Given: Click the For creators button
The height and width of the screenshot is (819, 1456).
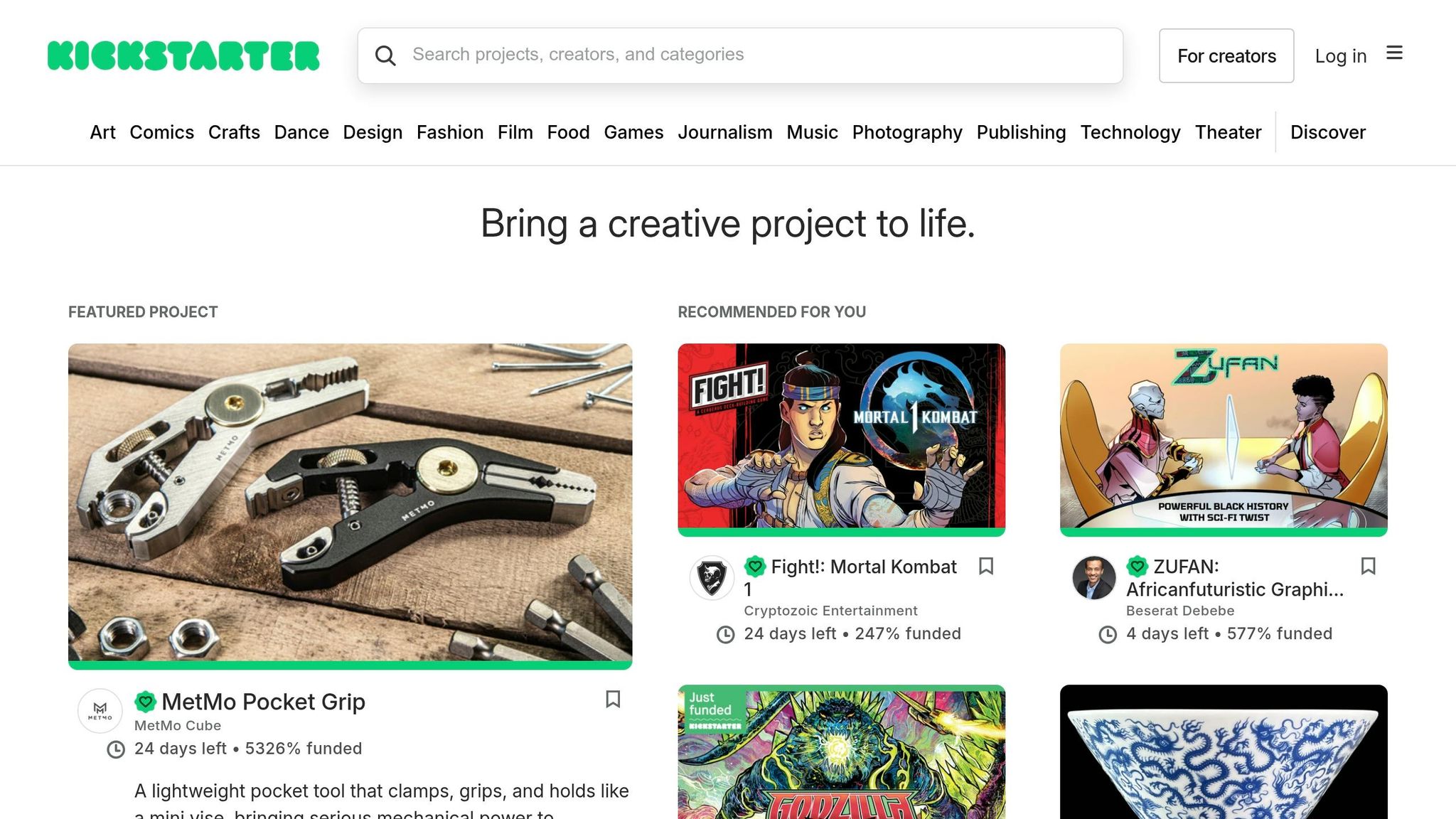Looking at the screenshot, I should 1226,55.
